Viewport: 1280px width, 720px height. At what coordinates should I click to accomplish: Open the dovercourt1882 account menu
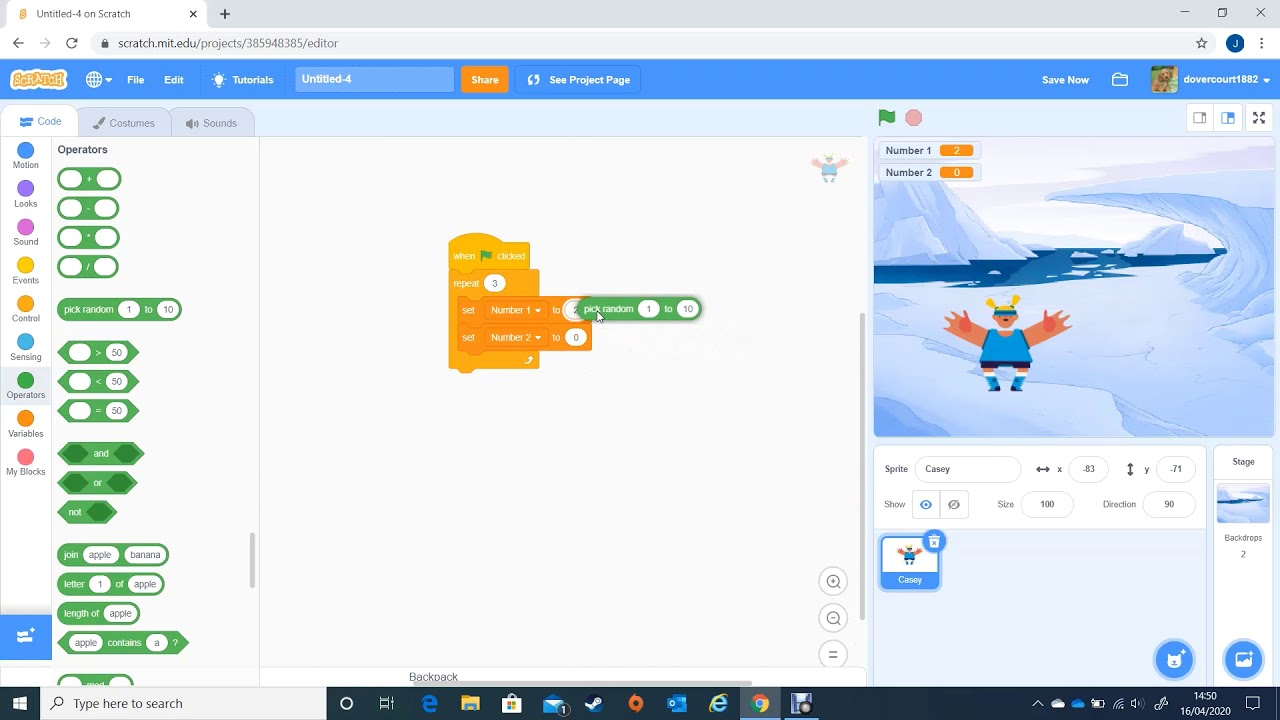[x=1211, y=80]
